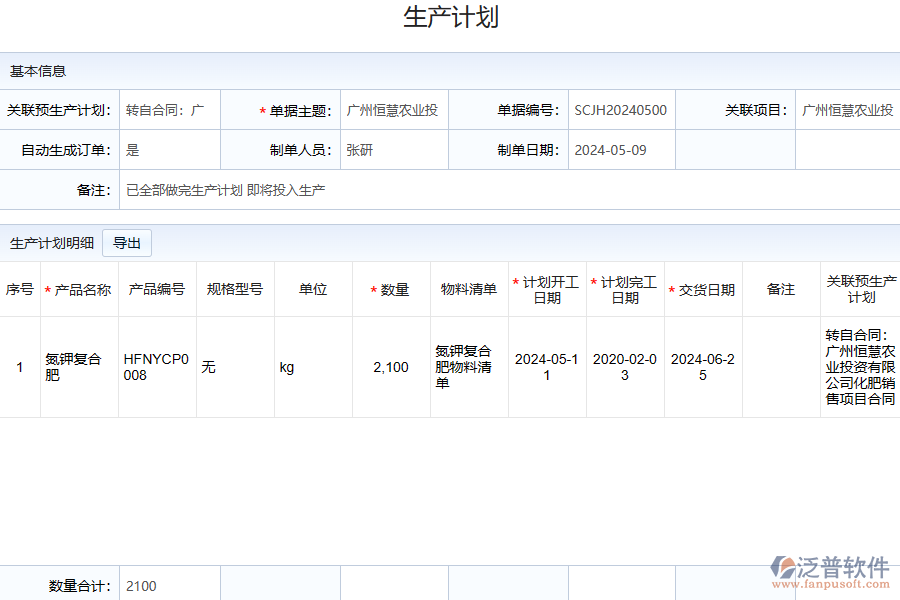Open the 自动生成订单 field showing 是

point(169,150)
